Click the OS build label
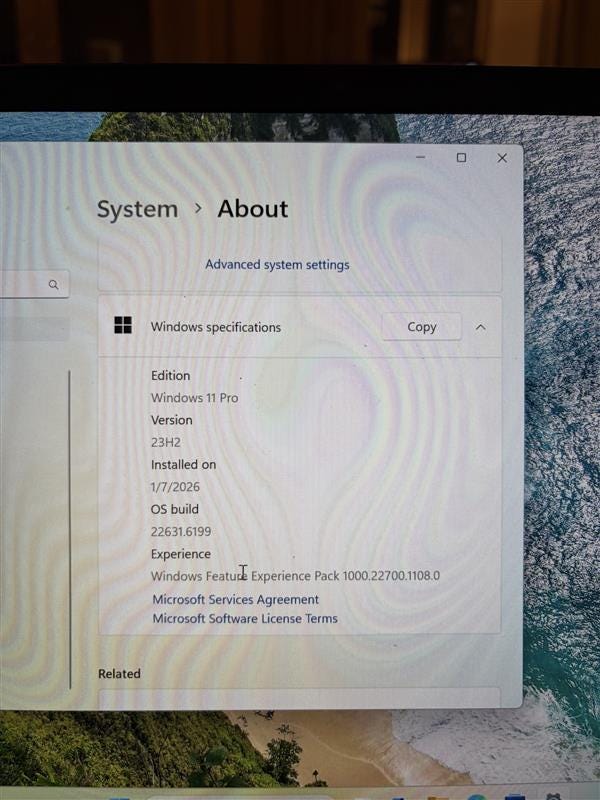Screen dimensions: 600x800 click(175, 509)
